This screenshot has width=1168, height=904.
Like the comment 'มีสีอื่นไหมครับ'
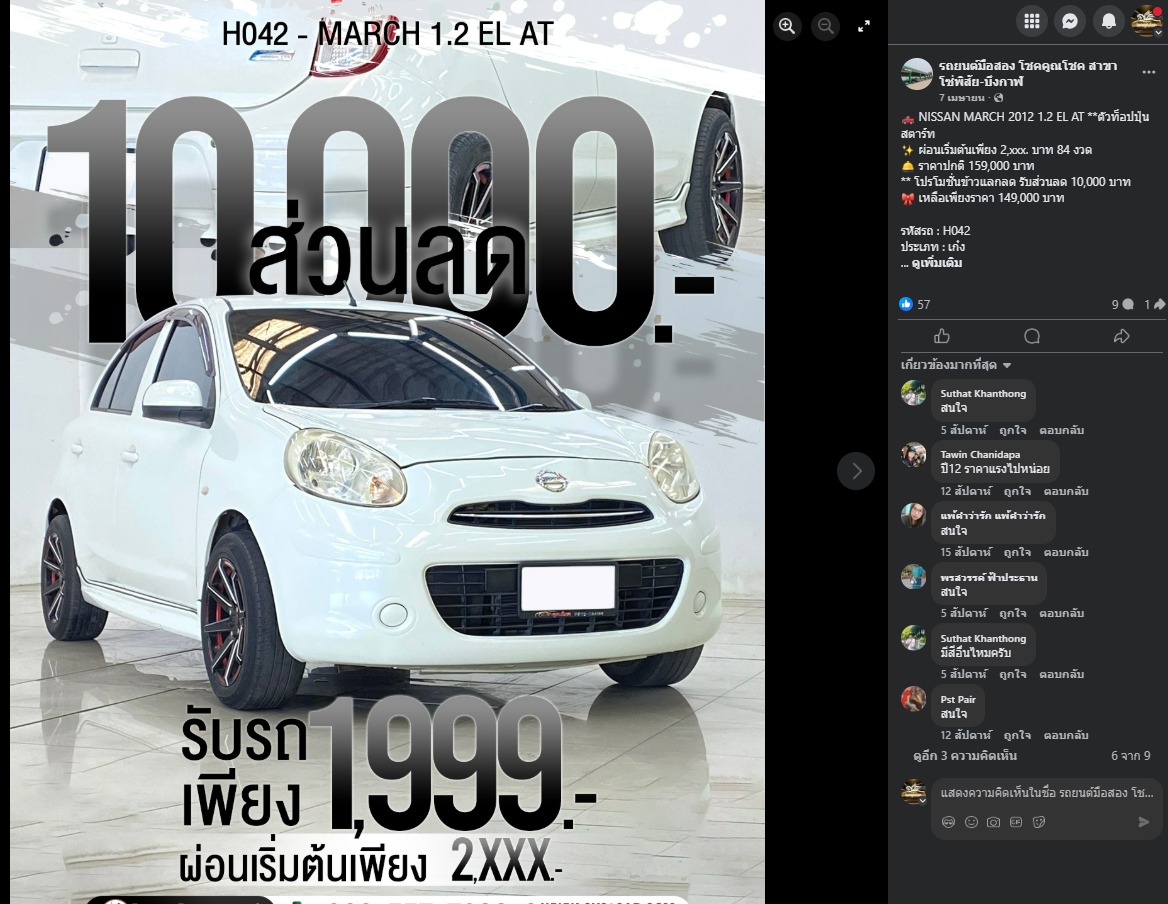pyautogui.click(x=1012, y=675)
